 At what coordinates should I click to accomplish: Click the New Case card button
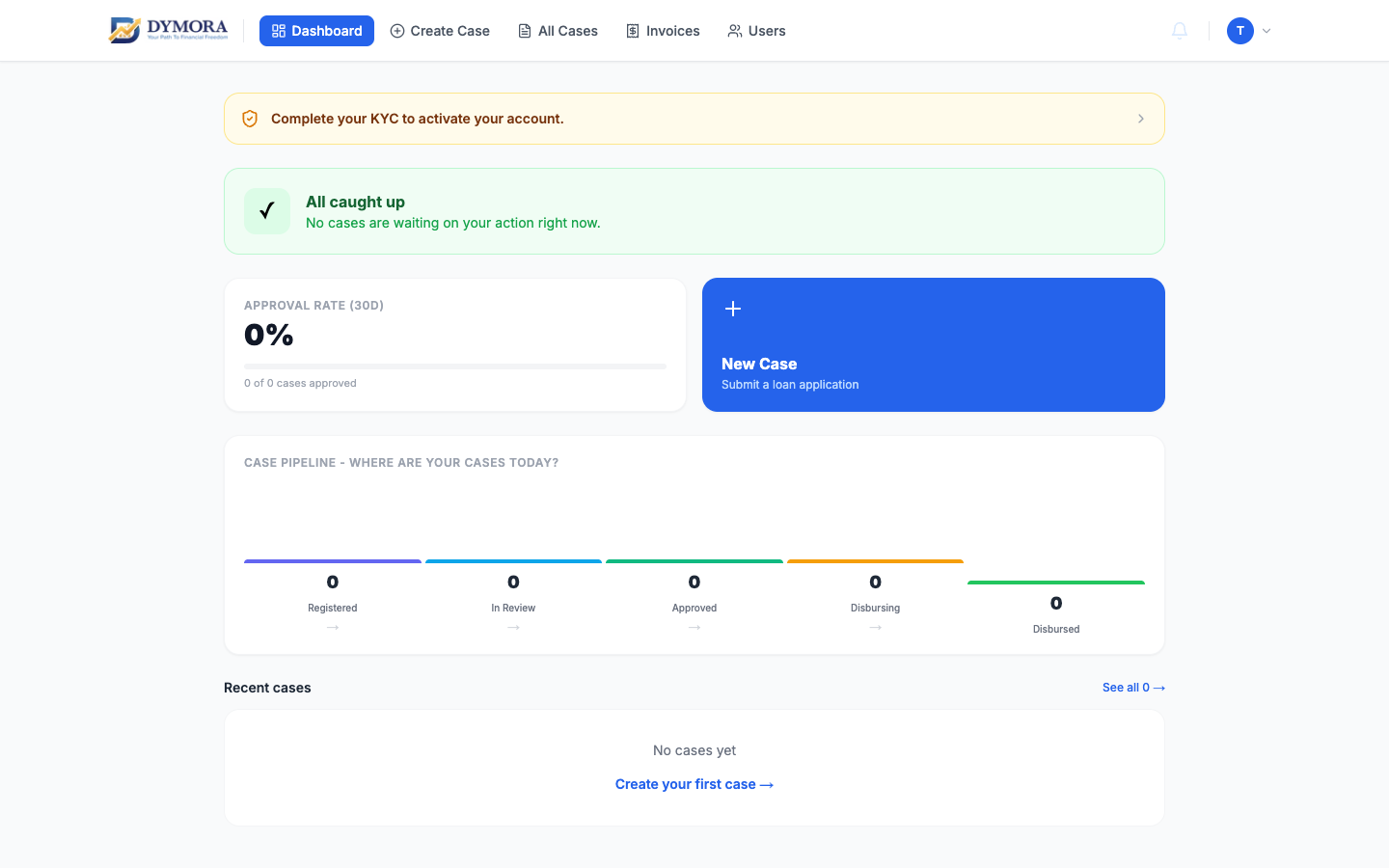click(x=934, y=345)
